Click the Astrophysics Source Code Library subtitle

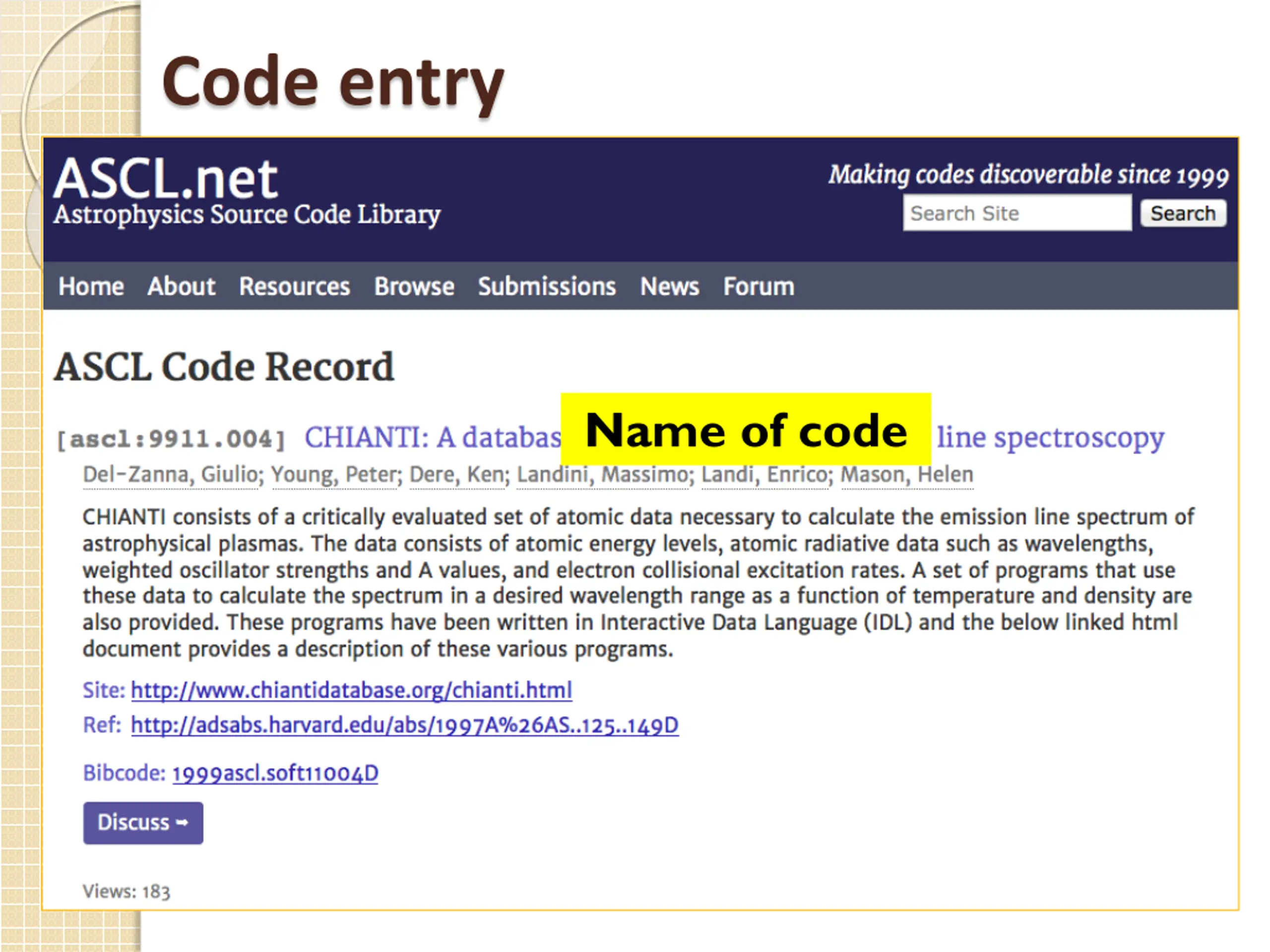coord(247,215)
